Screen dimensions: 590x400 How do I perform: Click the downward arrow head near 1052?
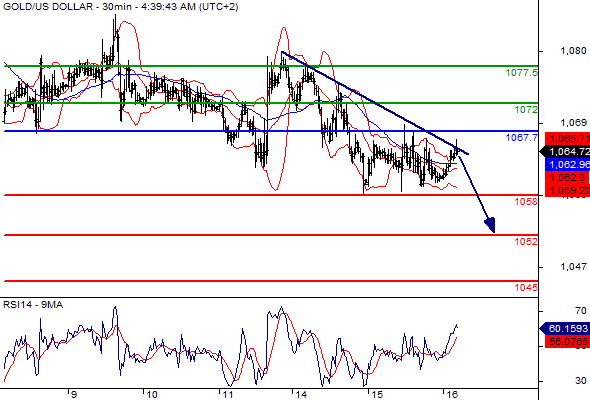click(490, 225)
